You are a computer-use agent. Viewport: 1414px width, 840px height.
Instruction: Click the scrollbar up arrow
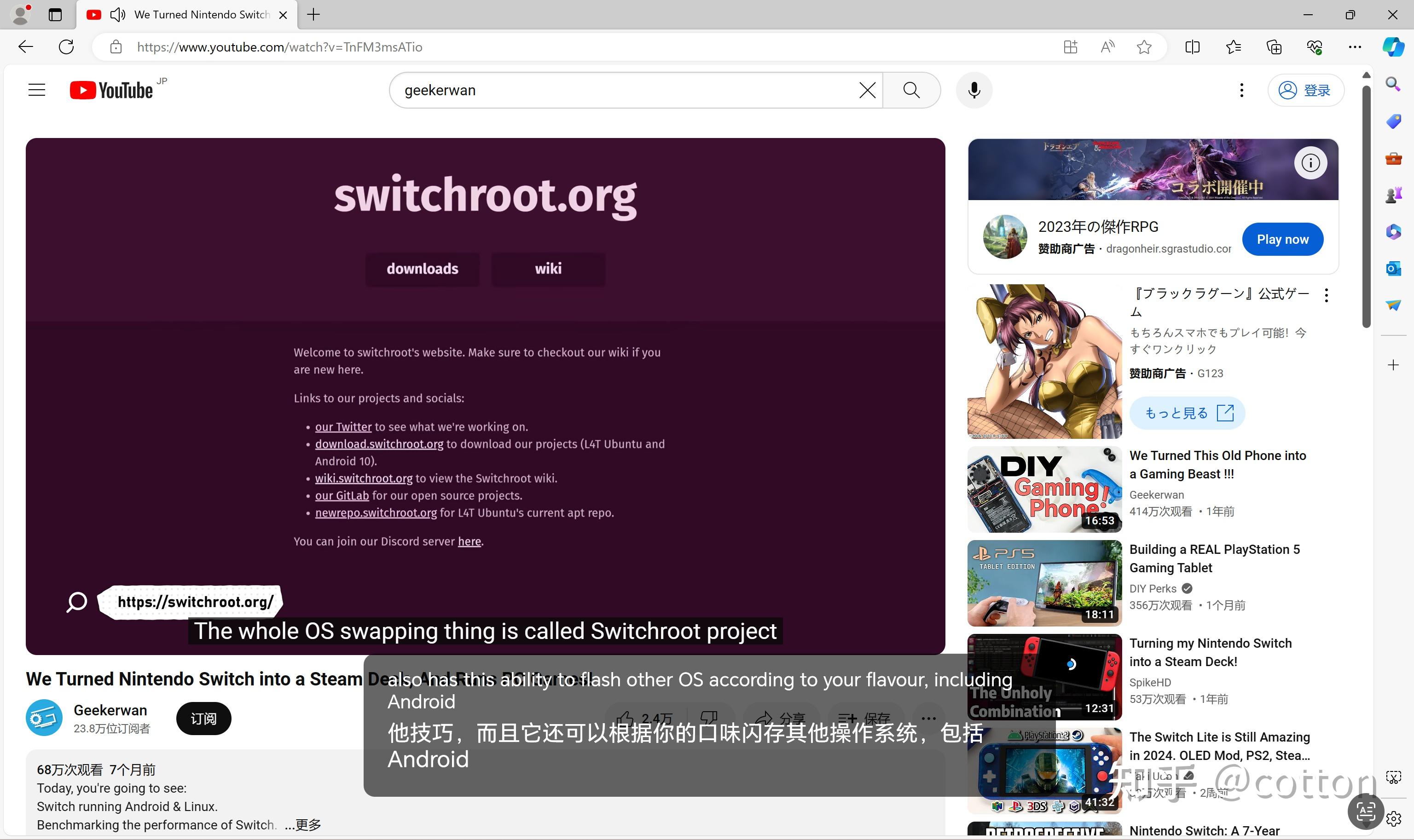click(1366, 75)
